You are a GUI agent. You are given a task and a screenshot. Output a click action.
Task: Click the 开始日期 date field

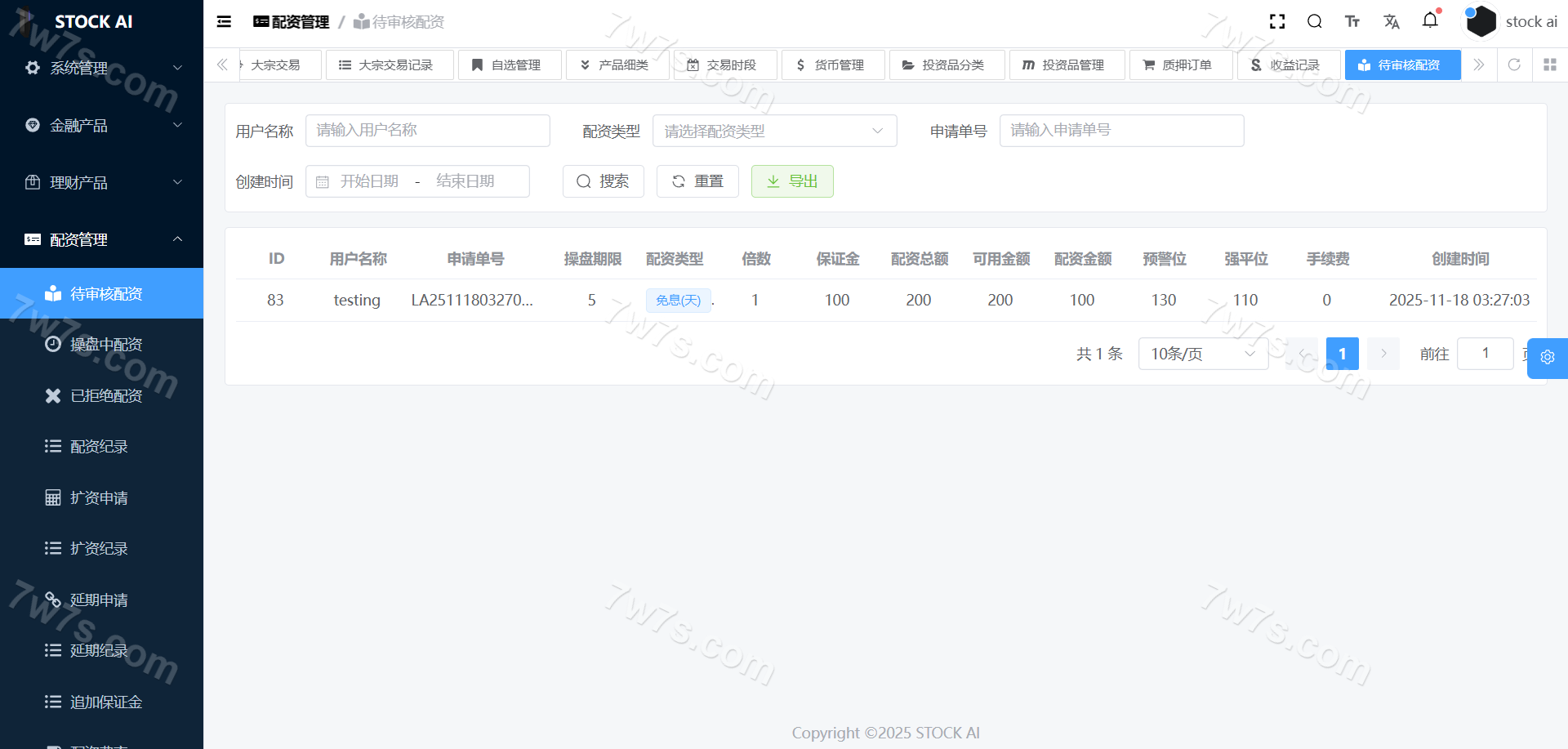(369, 181)
